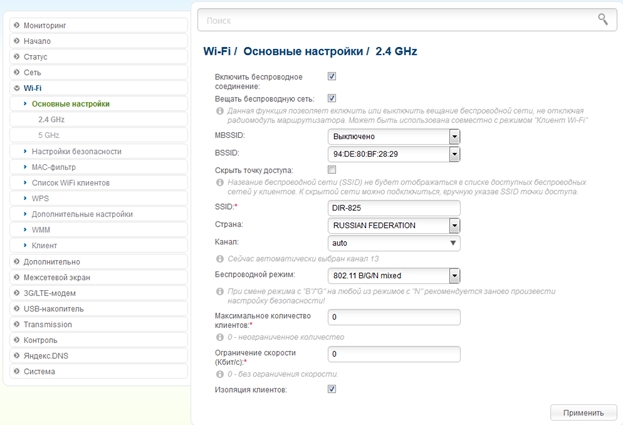Open the channel auto dropdown

click(453, 243)
